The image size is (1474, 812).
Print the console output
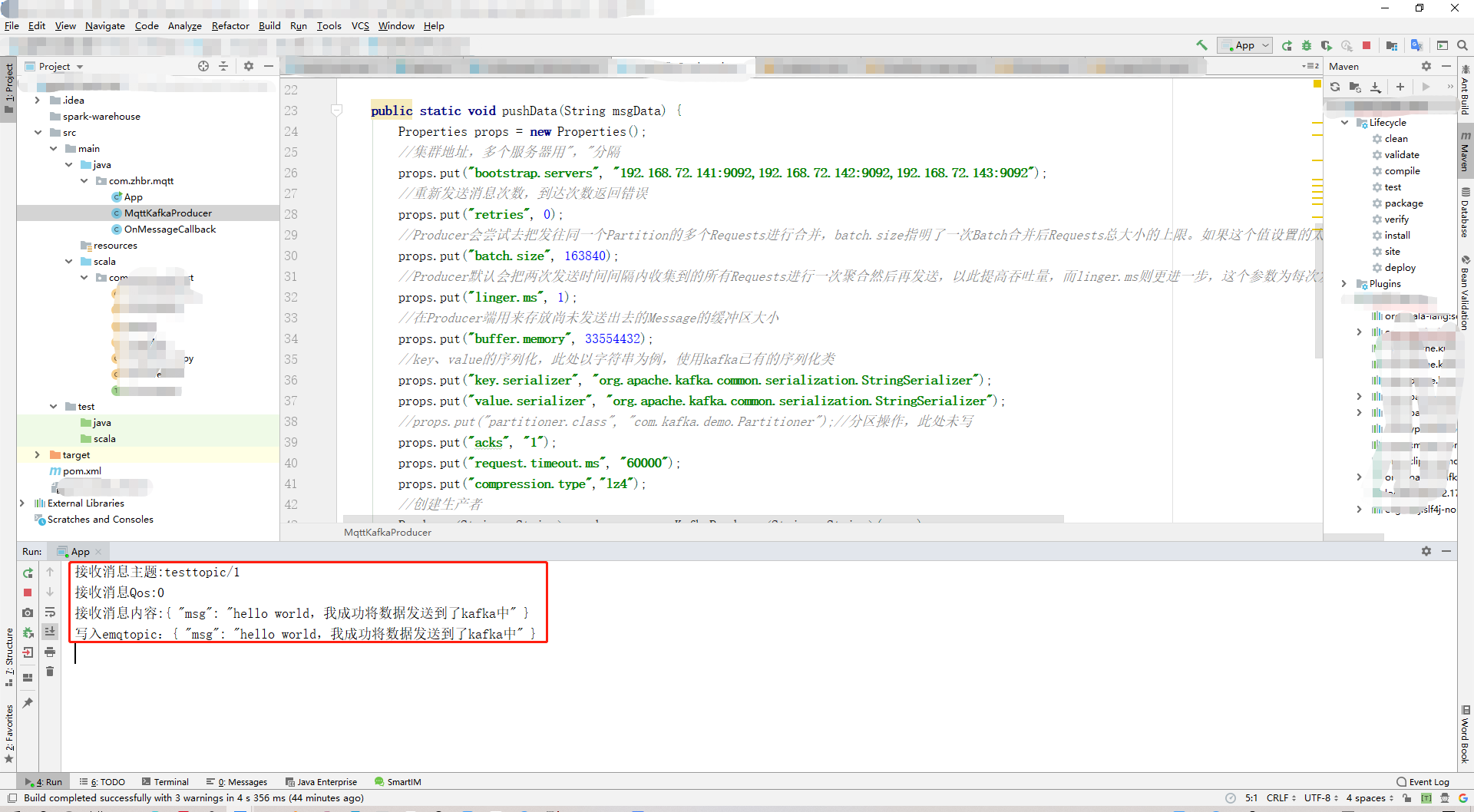click(x=50, y=652)
